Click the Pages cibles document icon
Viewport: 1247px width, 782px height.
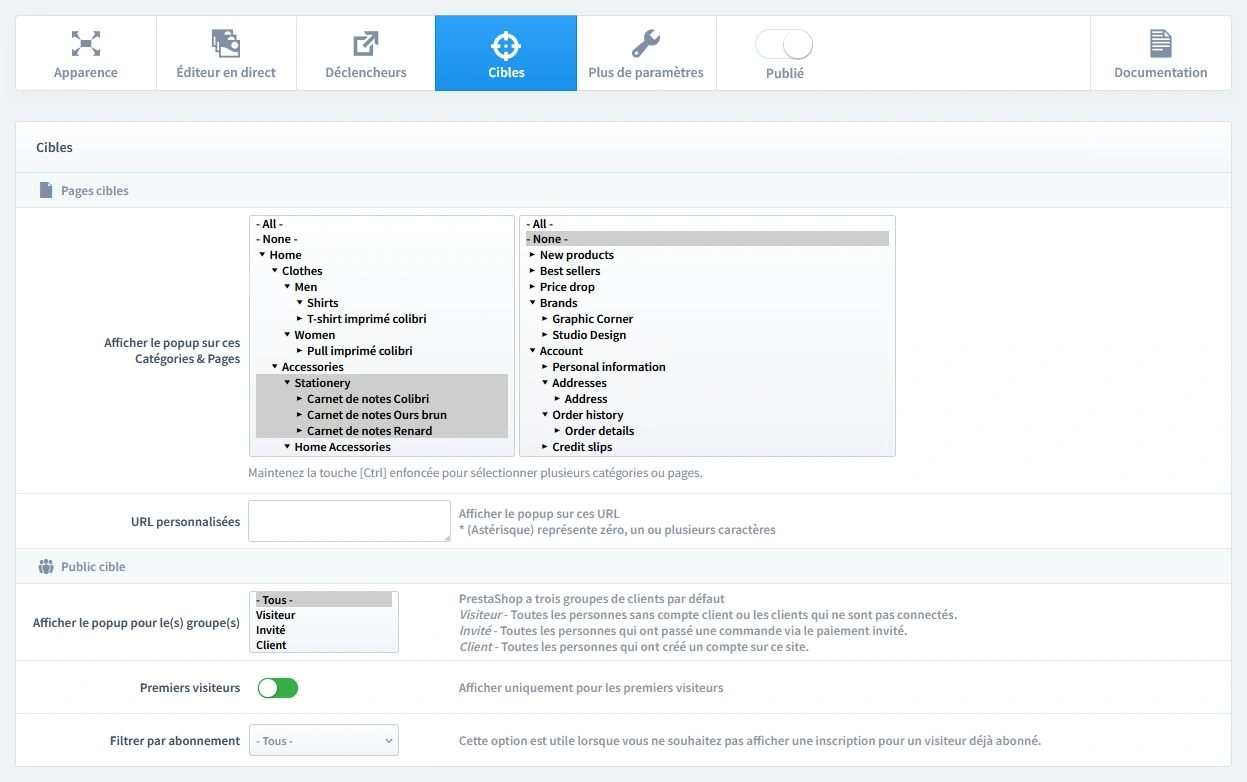click(x=45, y=191)
